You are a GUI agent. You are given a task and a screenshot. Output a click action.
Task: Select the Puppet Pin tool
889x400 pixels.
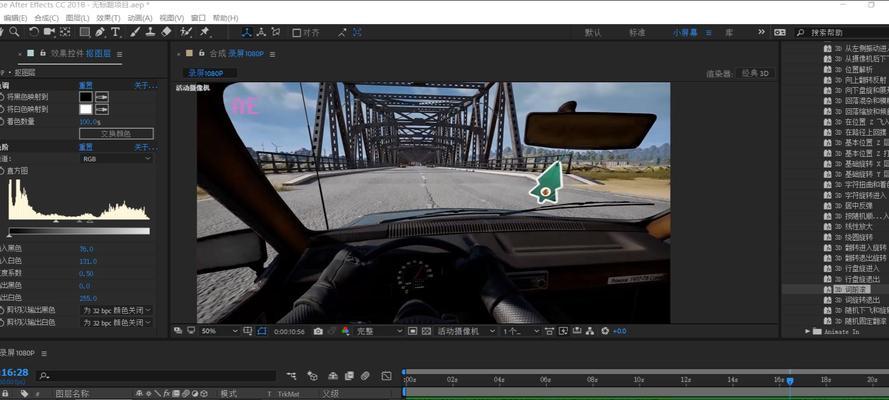tap(205, 32)
